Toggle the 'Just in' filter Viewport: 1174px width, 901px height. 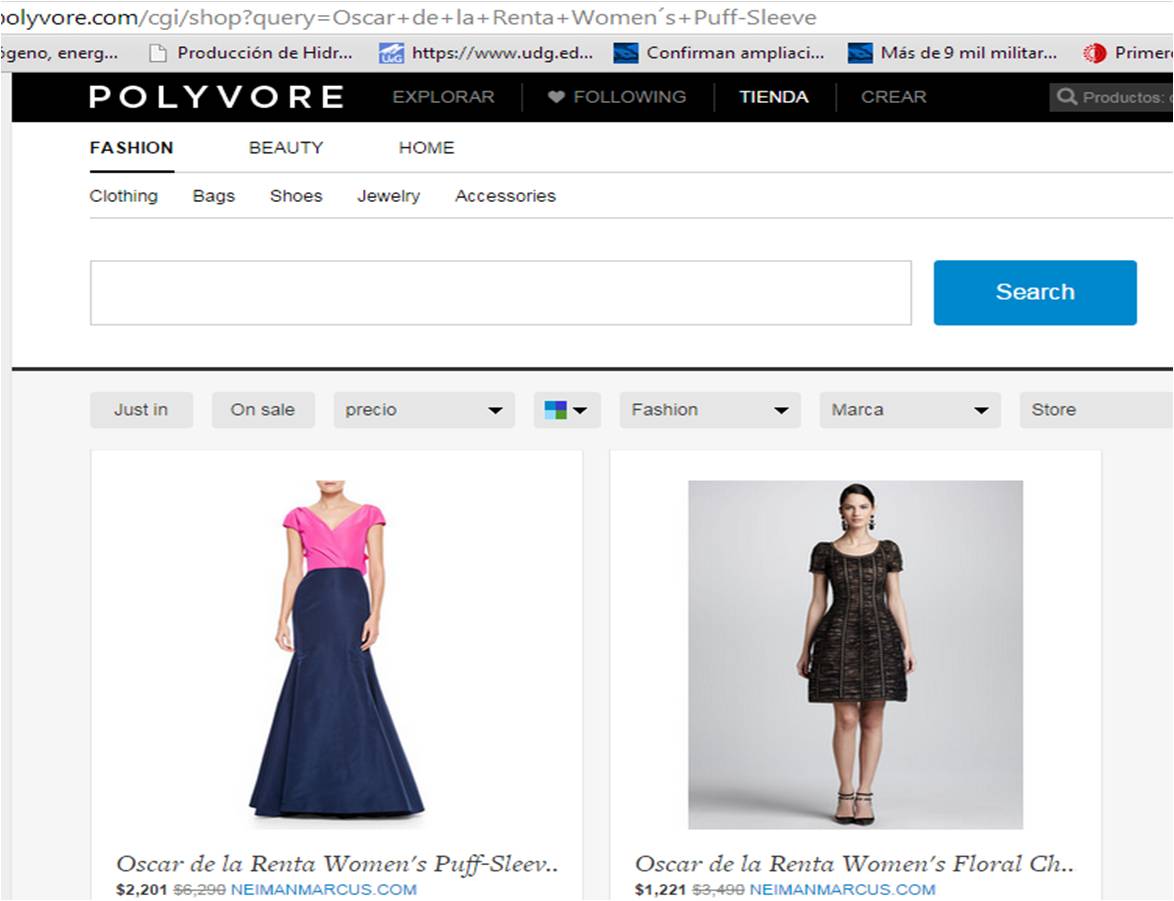pyautogui.click(x=141, y=410)
